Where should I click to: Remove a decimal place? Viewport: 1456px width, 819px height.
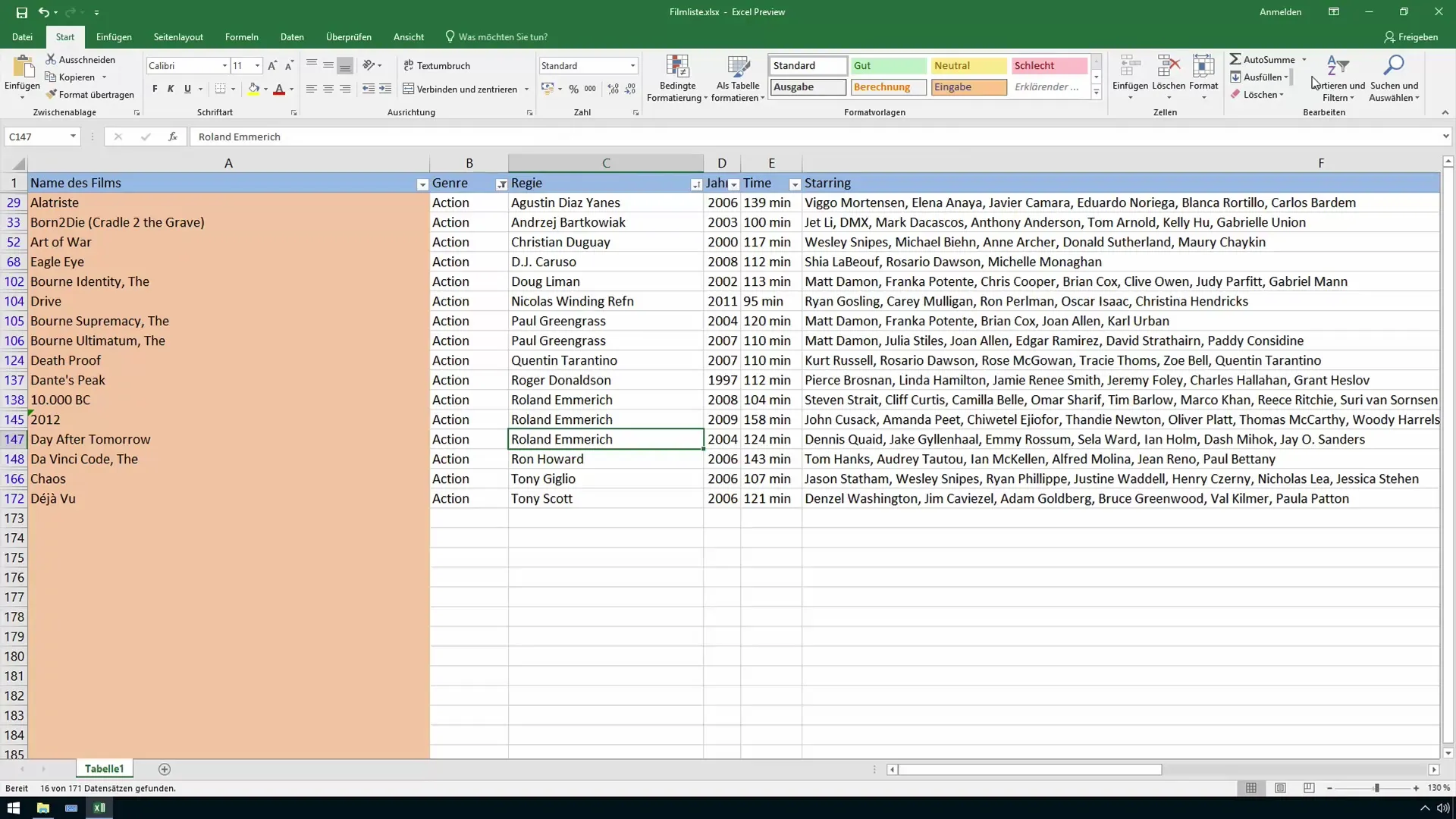pos(630,89)
